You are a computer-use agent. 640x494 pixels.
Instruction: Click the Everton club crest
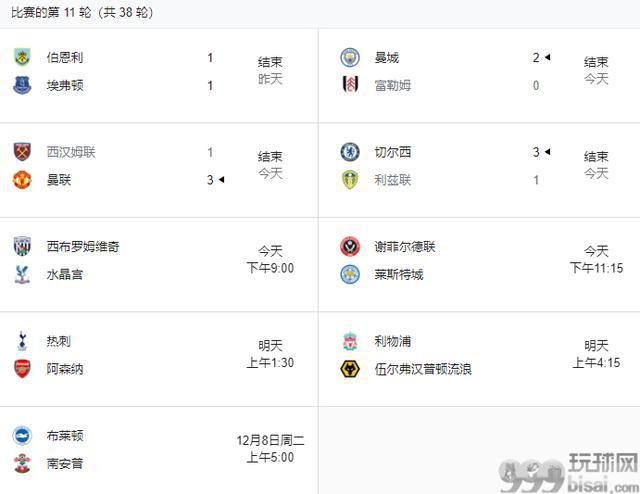22,85
